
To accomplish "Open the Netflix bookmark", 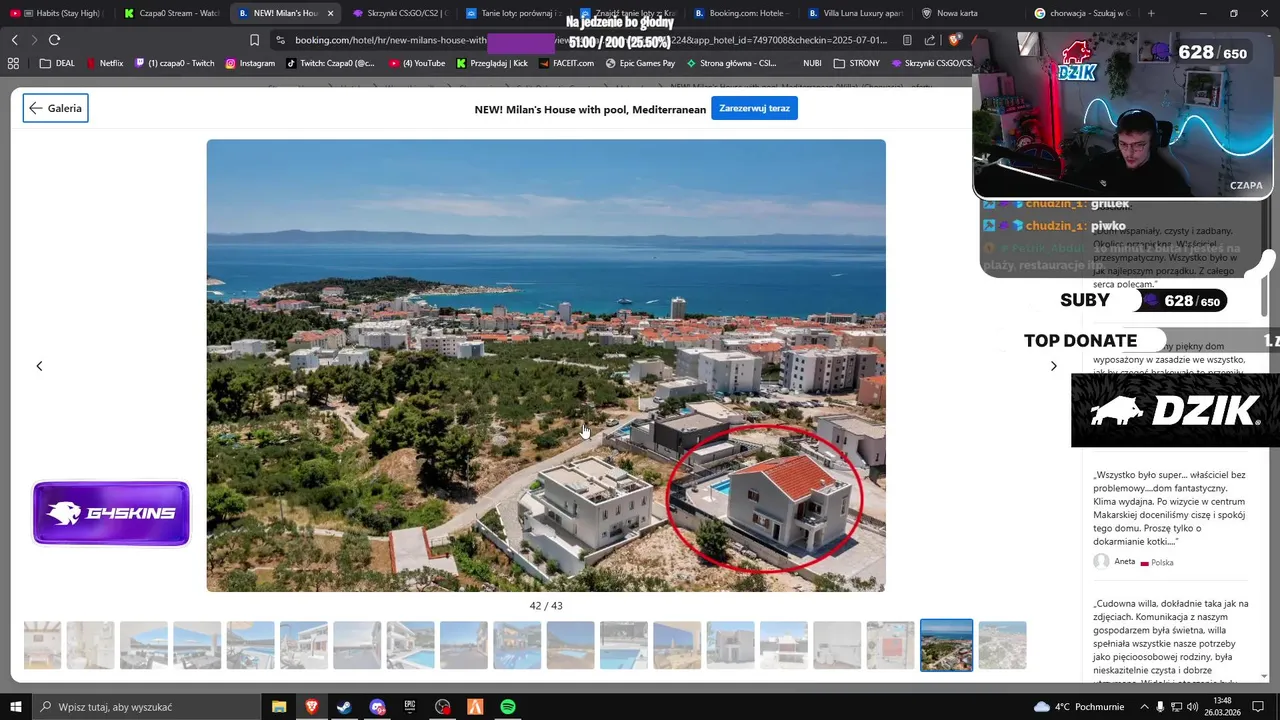I will (104, 63).
